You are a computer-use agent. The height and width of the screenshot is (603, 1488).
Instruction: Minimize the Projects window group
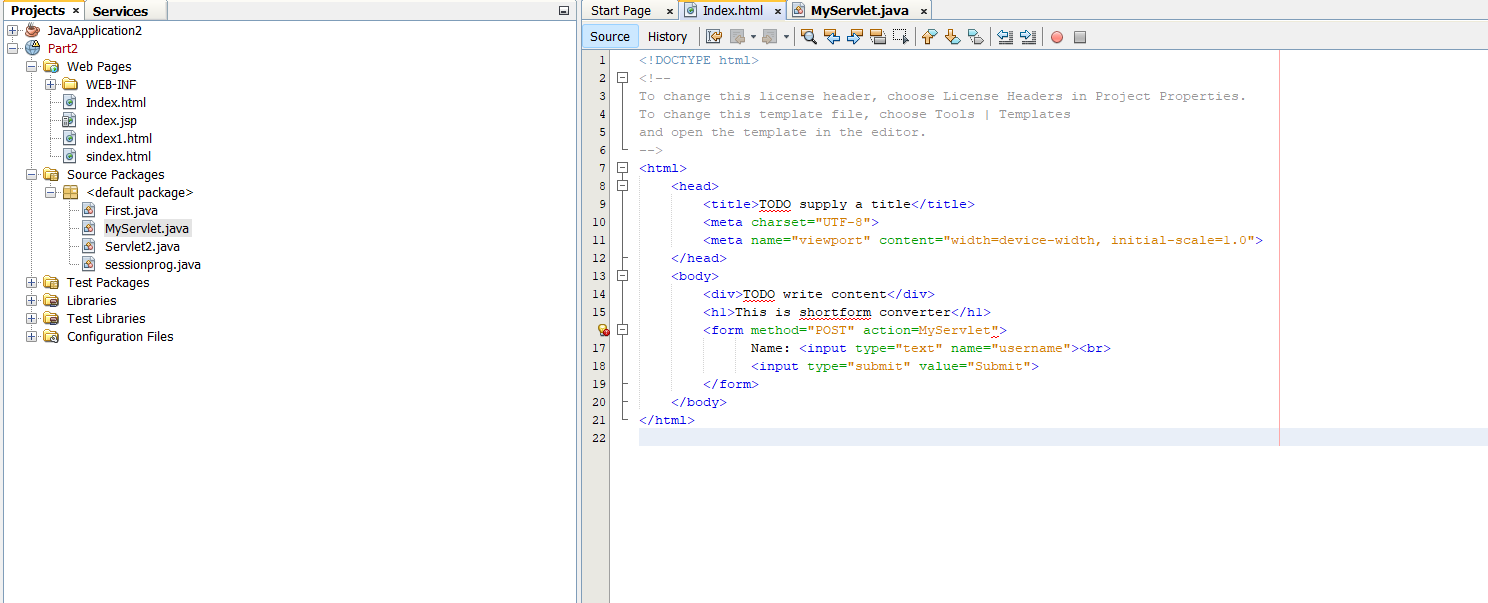tap(564, 11)
